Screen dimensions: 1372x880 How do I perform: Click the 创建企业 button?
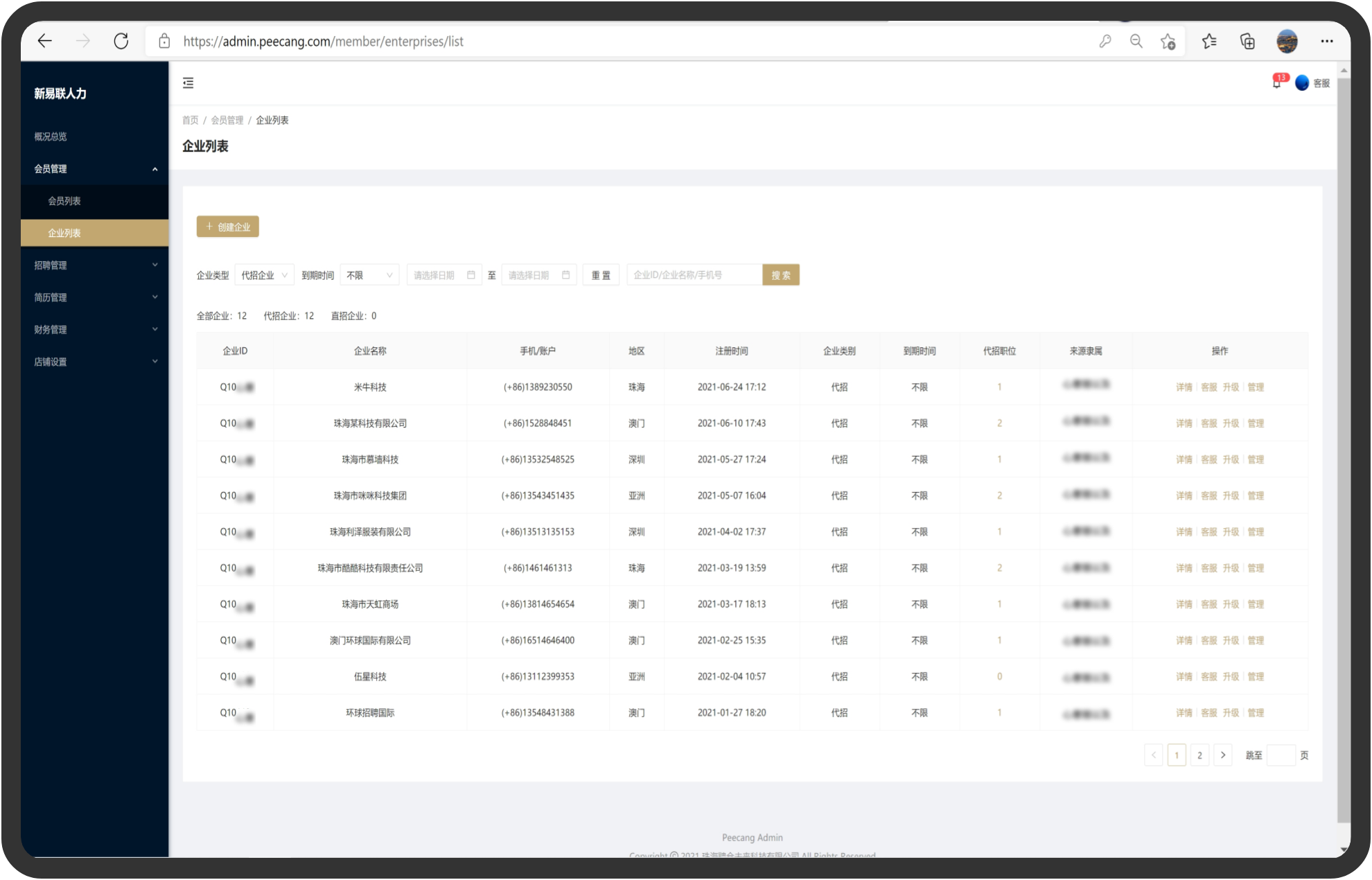click(228, 227)
